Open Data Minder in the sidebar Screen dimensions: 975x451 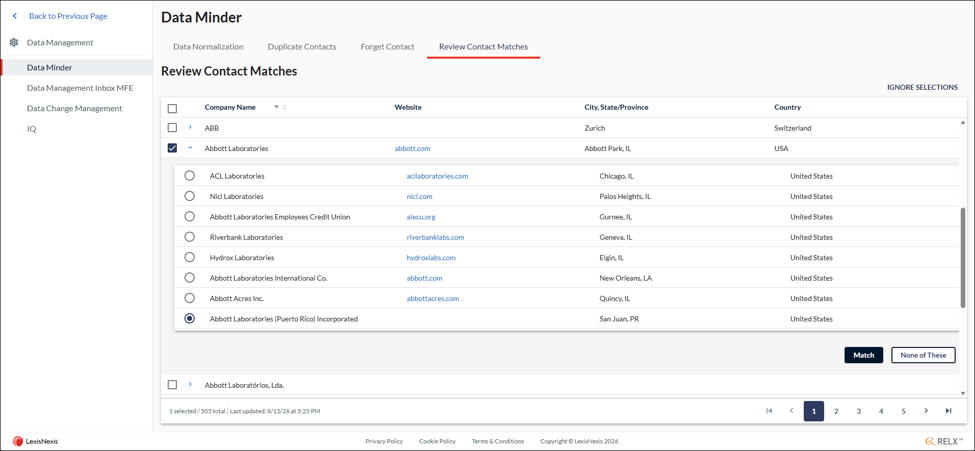coord(76,67)
